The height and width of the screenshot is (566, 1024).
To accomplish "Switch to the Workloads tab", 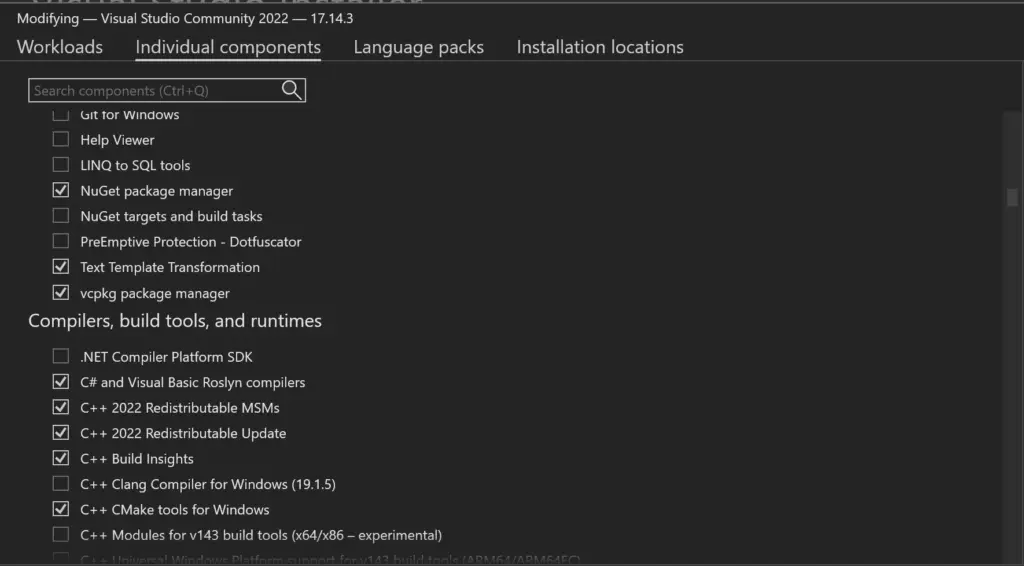I will point(60,47).
